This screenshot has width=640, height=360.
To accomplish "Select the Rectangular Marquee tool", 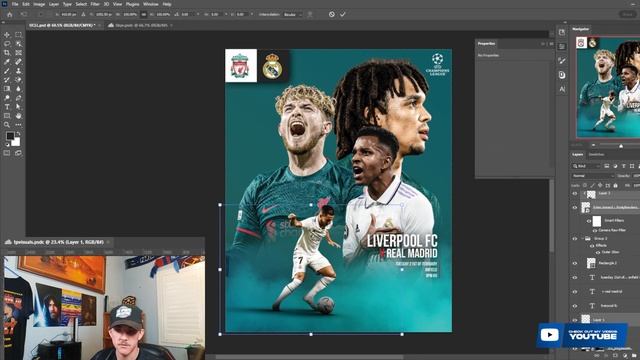I will [x=18, y=35].
